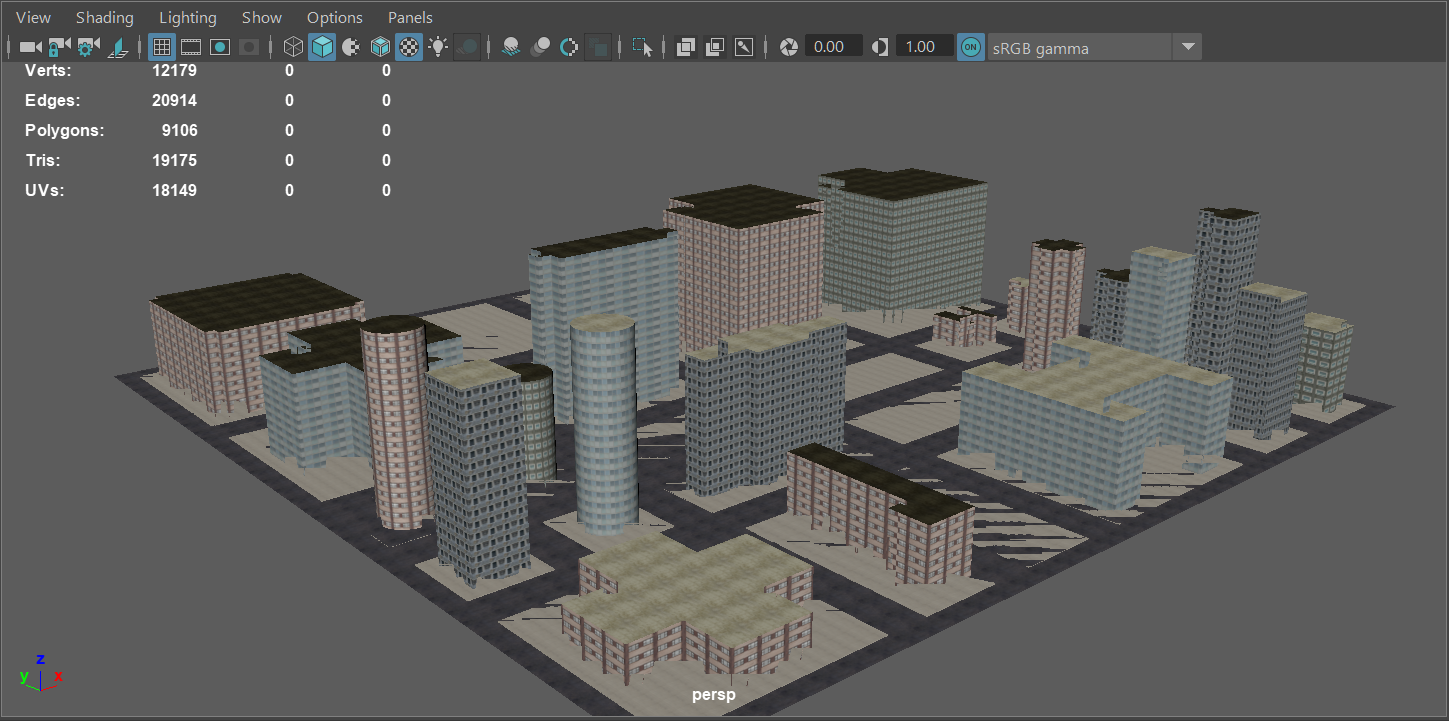This screenshot has height=721, width=1449.
Task: Click the Select Camera icon
Action: (x=30, y=47)
